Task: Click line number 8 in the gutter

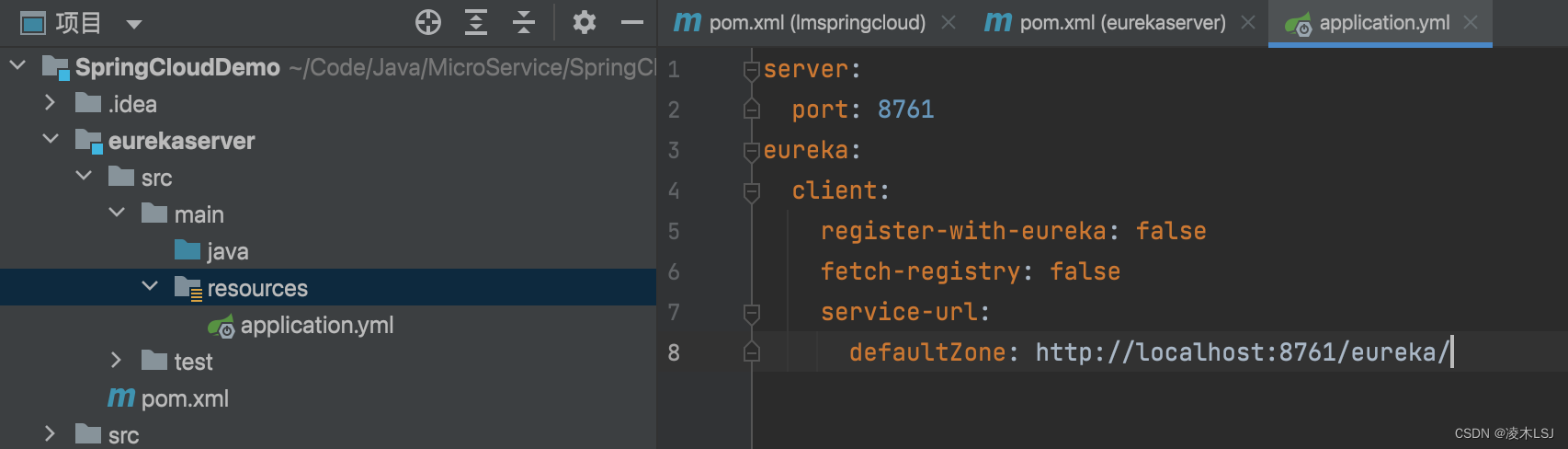Action: click(674, 352)
